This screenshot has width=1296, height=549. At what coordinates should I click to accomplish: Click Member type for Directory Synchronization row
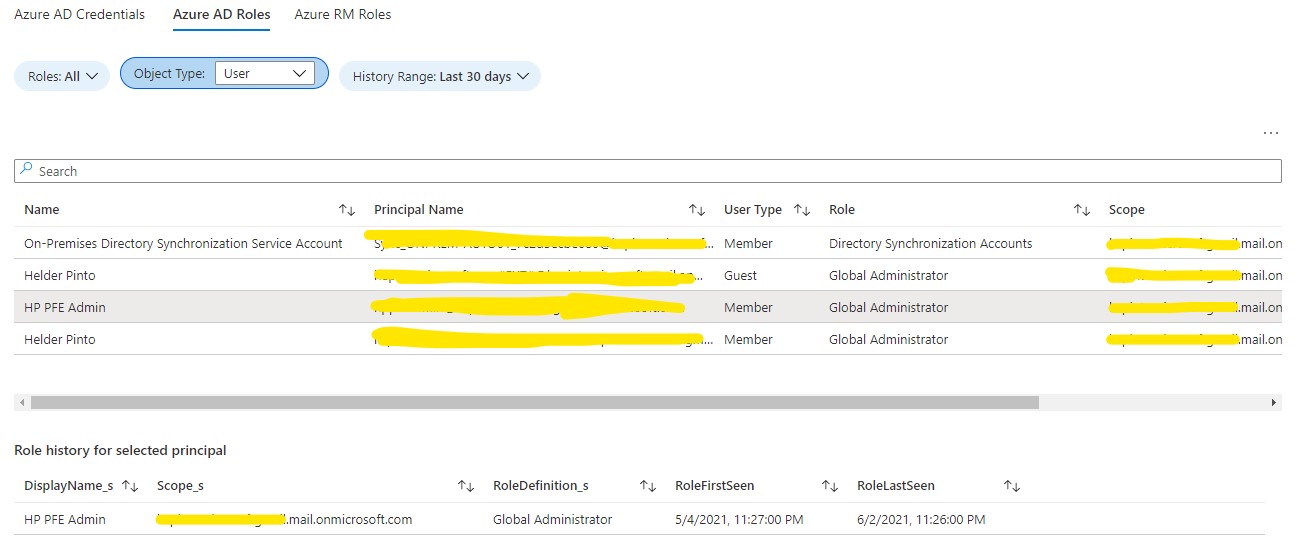click(748, 243)
